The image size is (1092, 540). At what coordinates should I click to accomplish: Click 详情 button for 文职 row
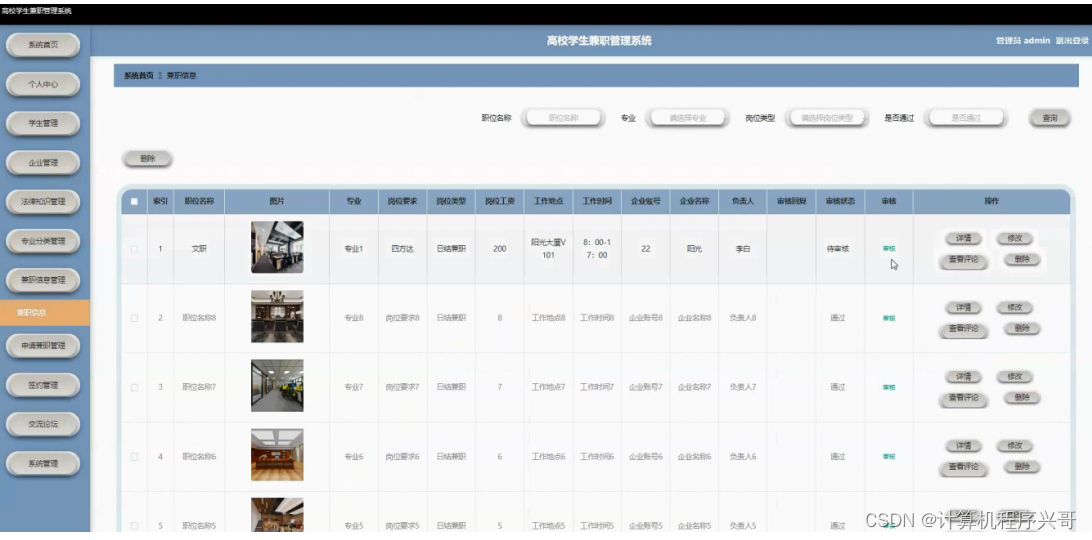pos(963,238)
